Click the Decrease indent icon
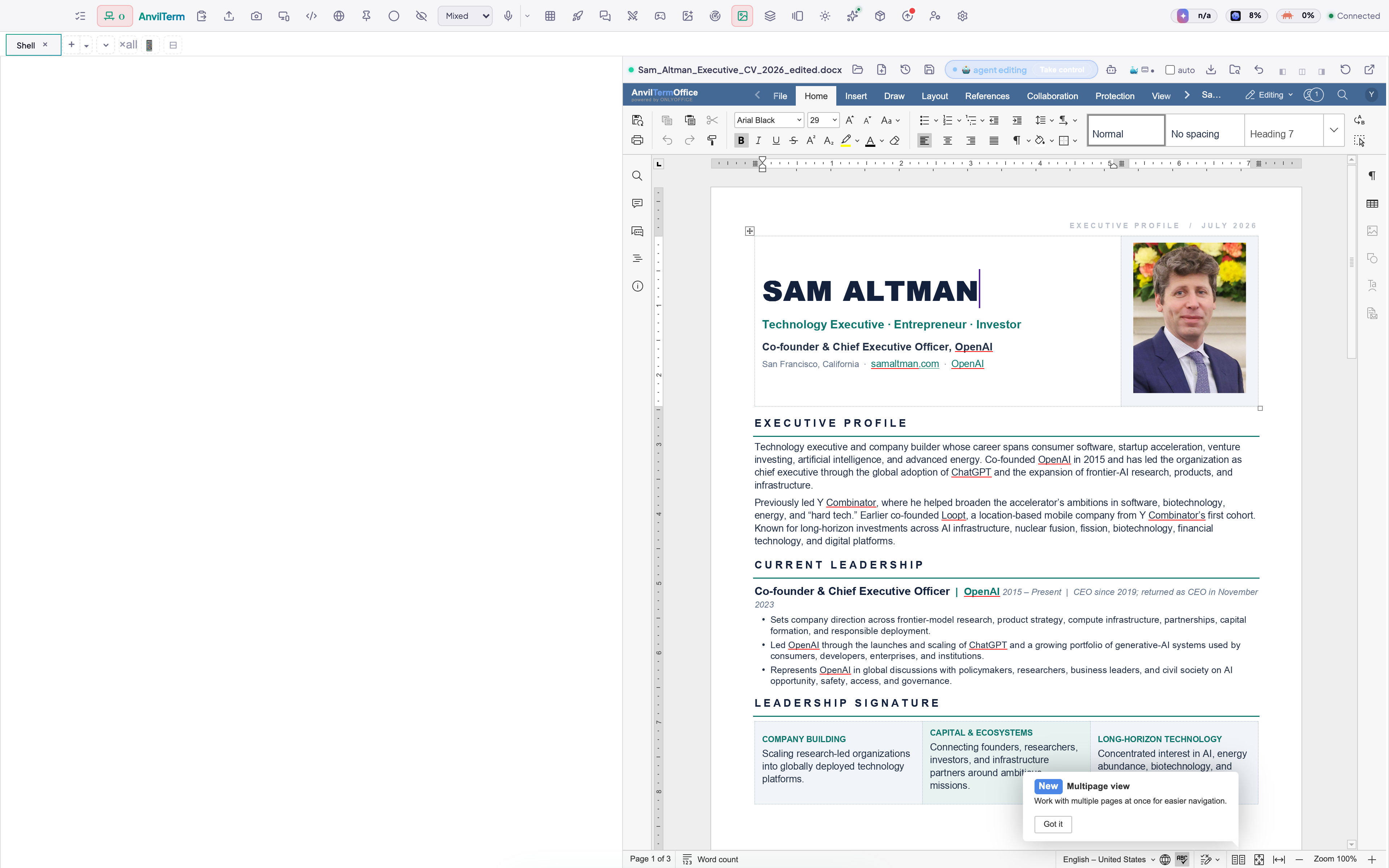This screenshot has height=868, width=1389. pos(994,120)
